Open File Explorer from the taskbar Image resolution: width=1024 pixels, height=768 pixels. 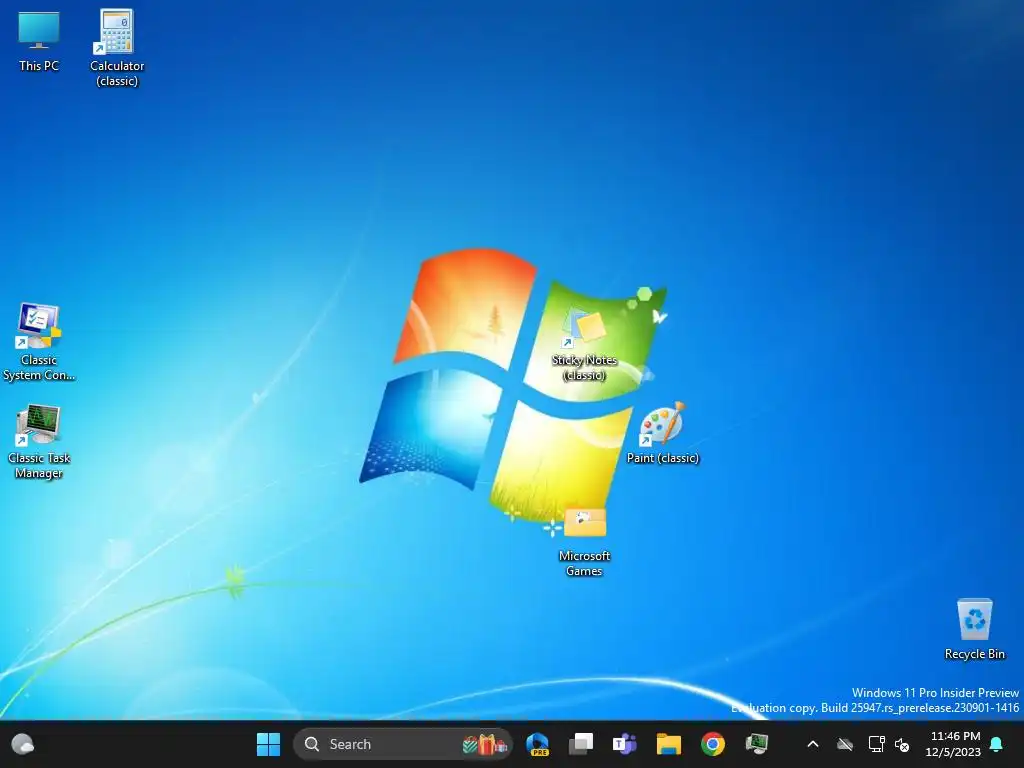click(669, 744)
